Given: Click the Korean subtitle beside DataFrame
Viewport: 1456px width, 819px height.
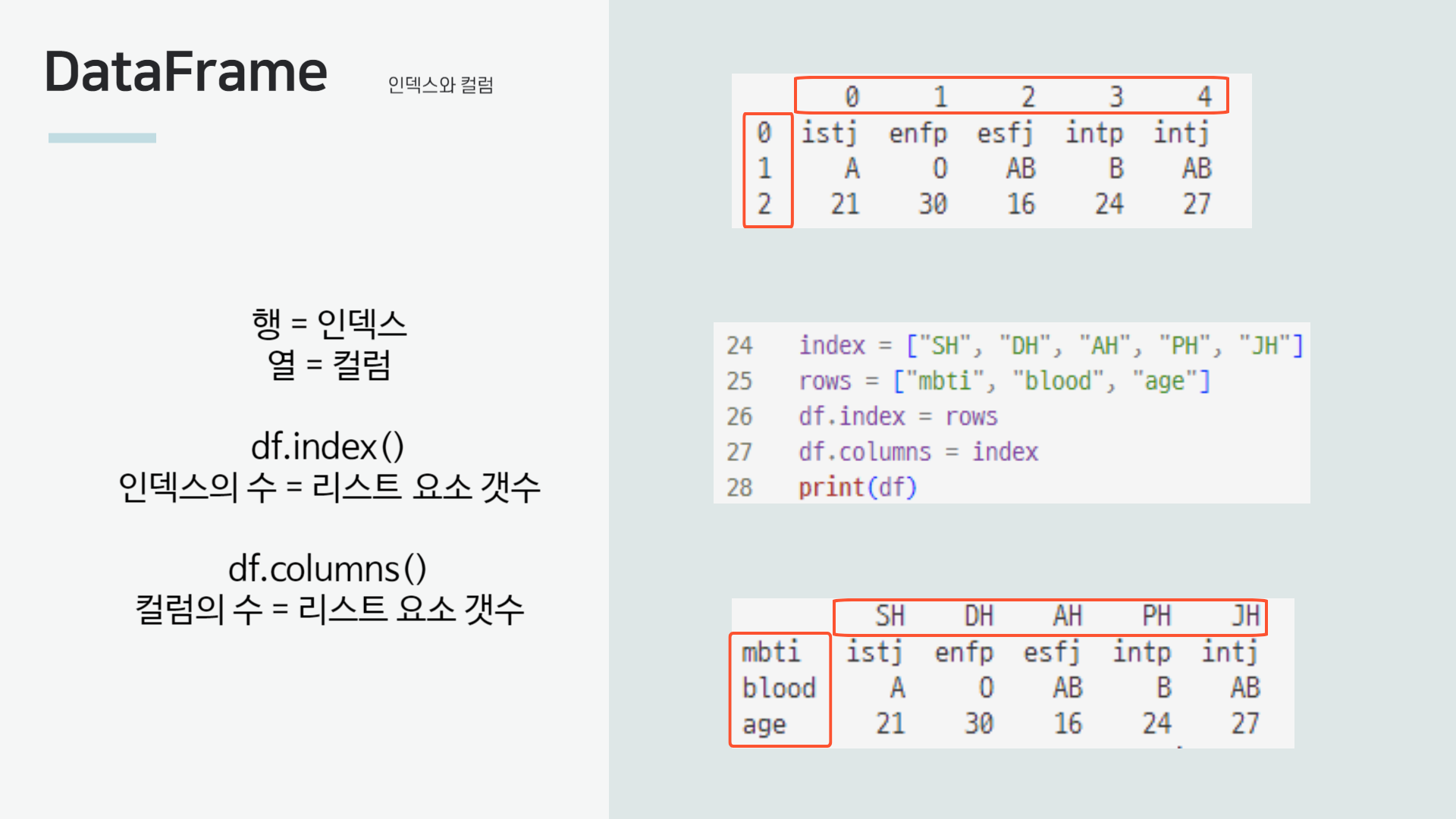Looking at the screenshot, I should 440,84.
